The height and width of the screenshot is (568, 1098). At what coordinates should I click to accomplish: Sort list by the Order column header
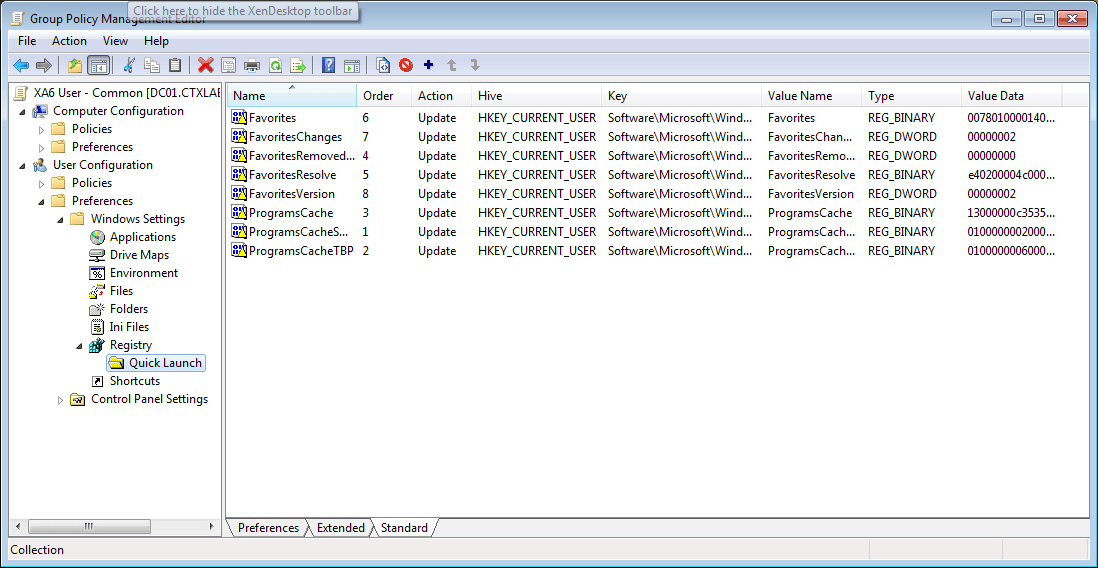click(x=384, y=96)
